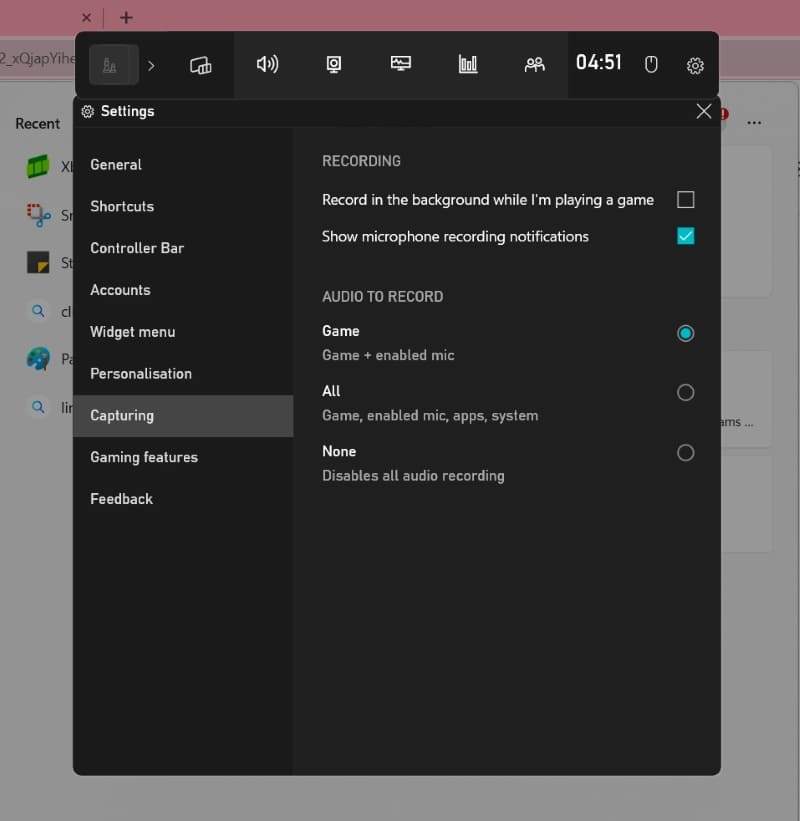
Task: Open the Xbox Social people icon
Action: 535,65
